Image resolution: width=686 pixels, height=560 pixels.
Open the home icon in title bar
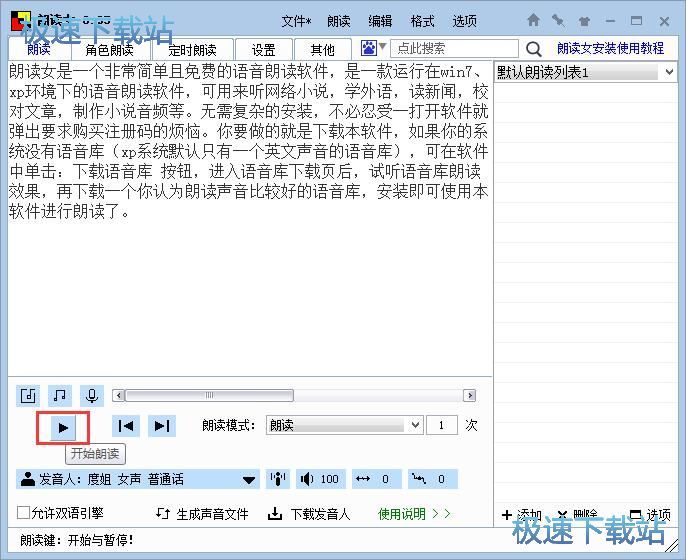click(x=533, y=20)
